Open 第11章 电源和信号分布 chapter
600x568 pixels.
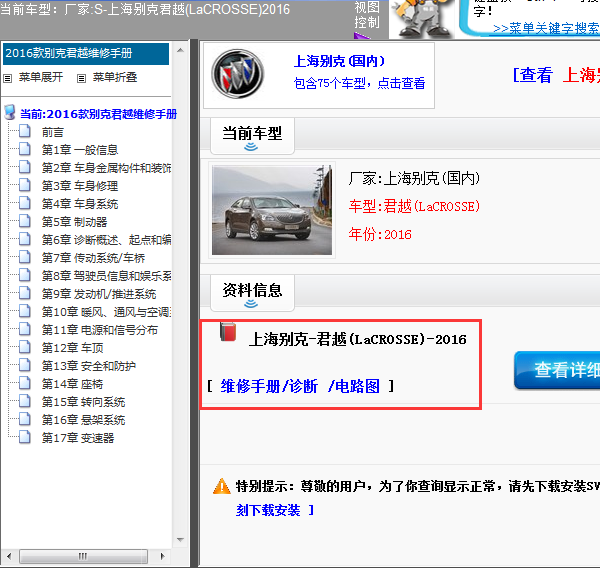click(x=100, y=330)
